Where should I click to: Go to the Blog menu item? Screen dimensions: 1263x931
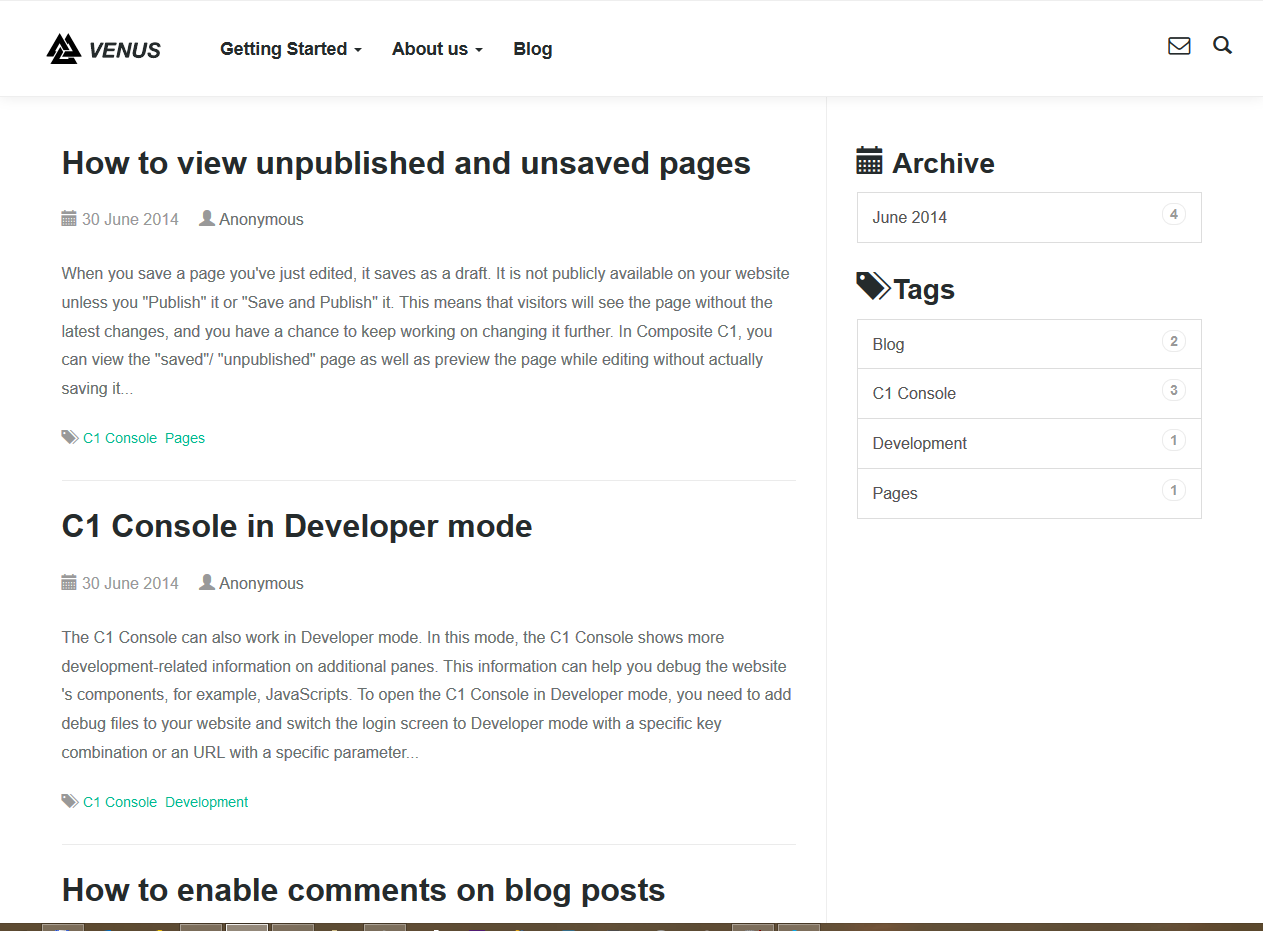(x=532, y=49)
